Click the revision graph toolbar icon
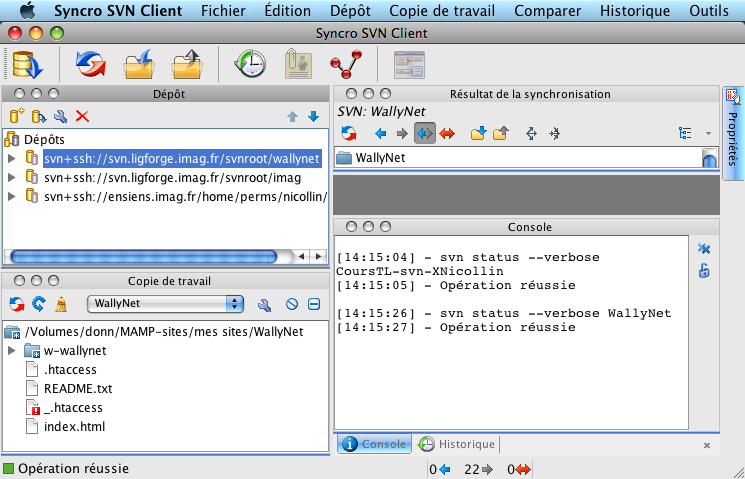This screenshot has height=479, width=745. pos(346,64)
